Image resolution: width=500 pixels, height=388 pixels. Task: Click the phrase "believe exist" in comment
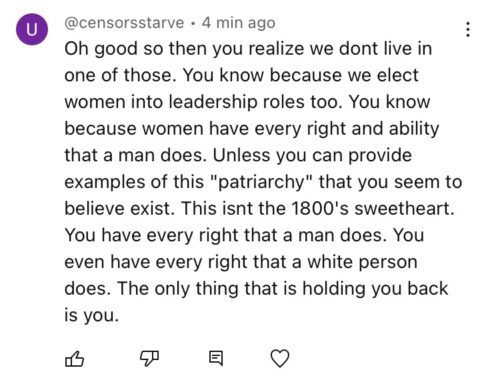tap(118, 209)
